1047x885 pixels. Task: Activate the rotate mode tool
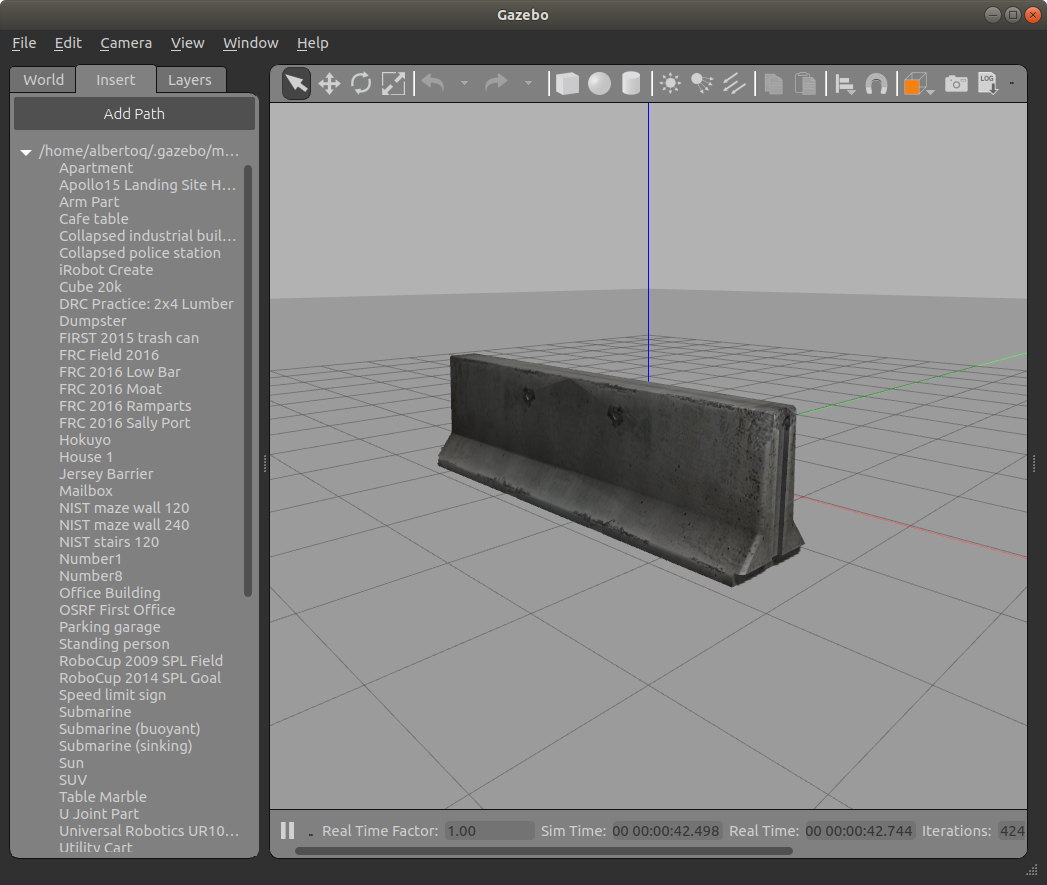pyautogui.click(x=361, y=83)
